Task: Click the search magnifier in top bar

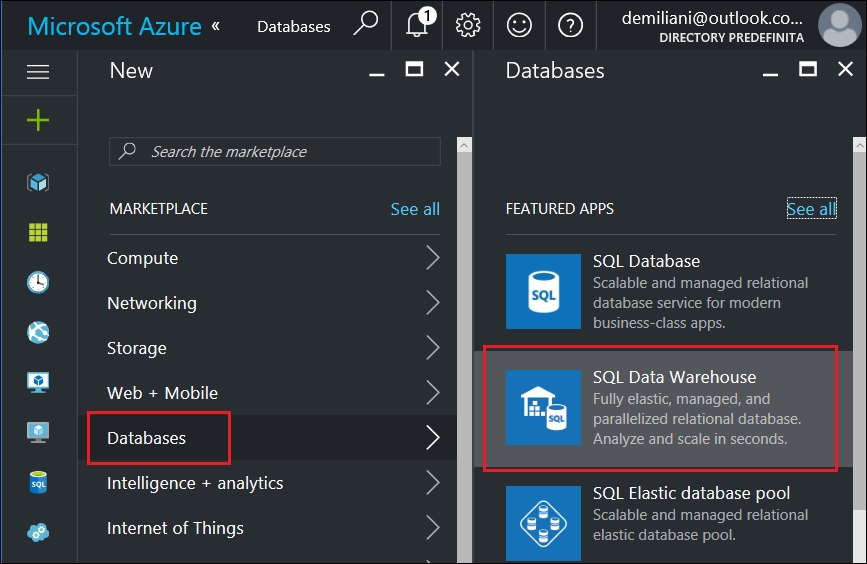Action: 365,24
